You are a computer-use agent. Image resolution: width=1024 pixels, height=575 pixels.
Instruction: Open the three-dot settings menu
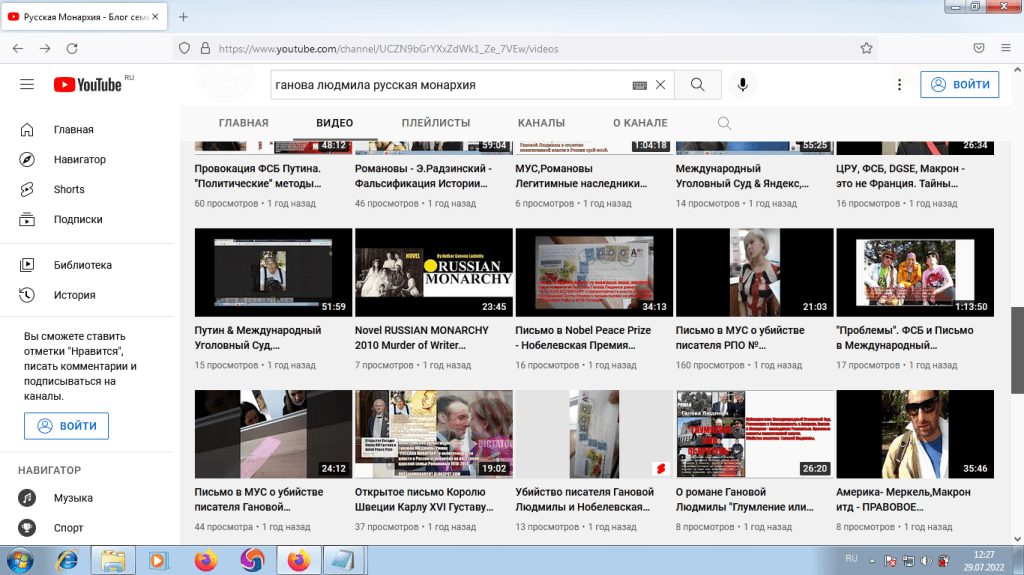coord(900,85)
